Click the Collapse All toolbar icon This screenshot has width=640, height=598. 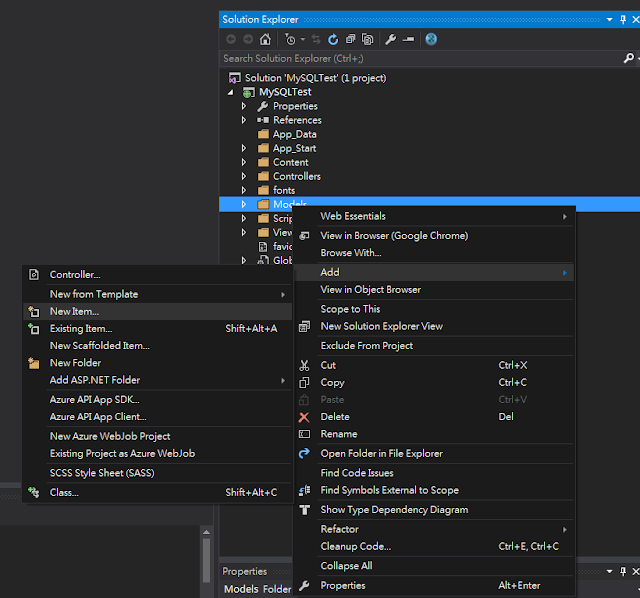click(350, 39)
